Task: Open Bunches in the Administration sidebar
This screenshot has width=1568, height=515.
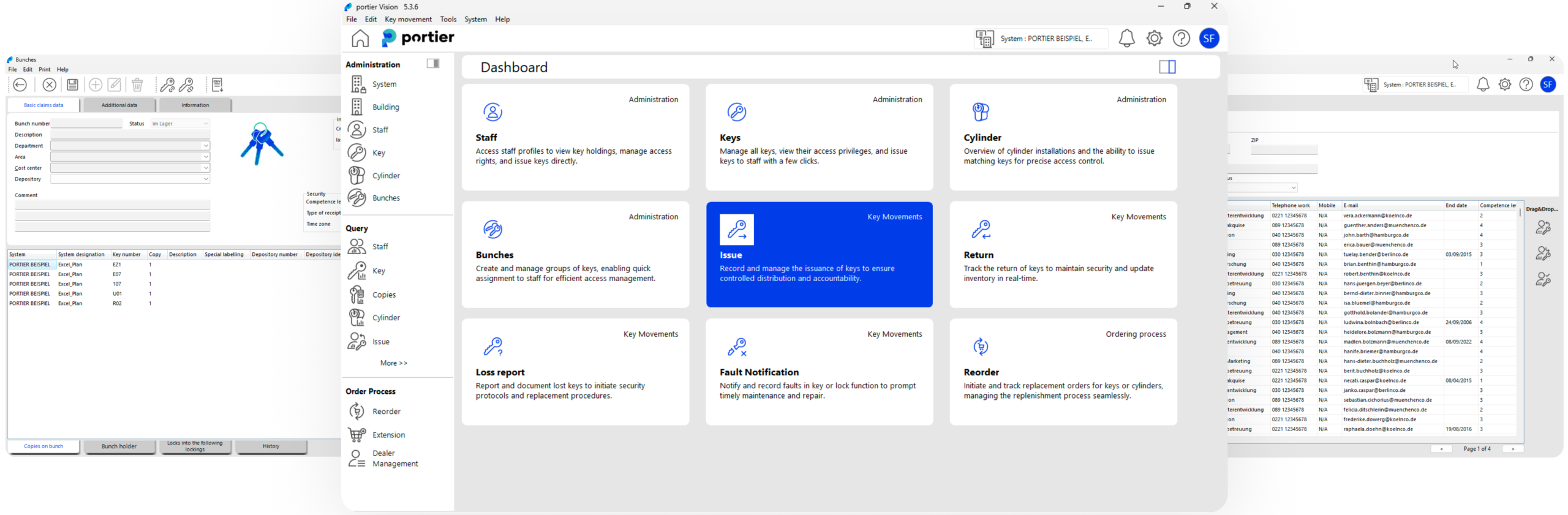Action: [x=385, y=198]
